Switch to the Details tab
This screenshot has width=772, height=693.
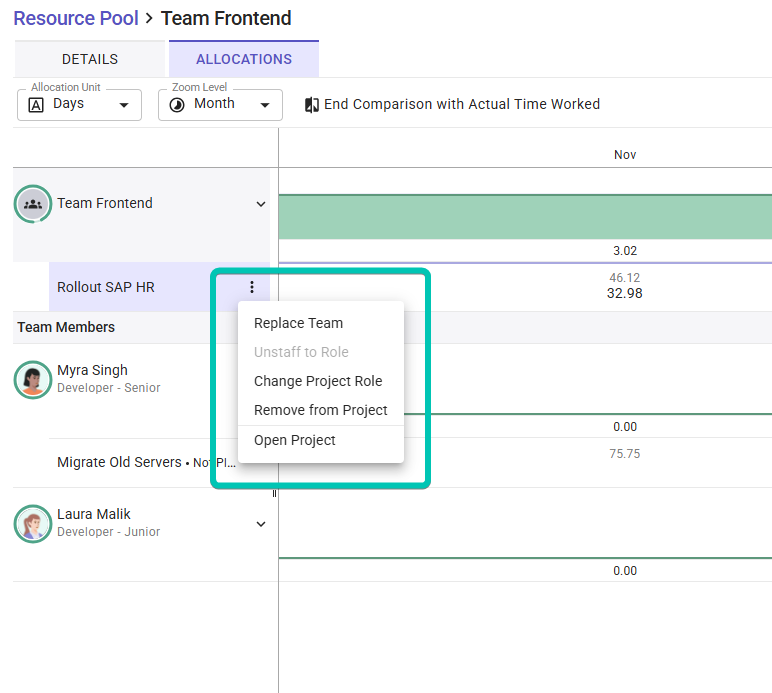coord(90,59)
